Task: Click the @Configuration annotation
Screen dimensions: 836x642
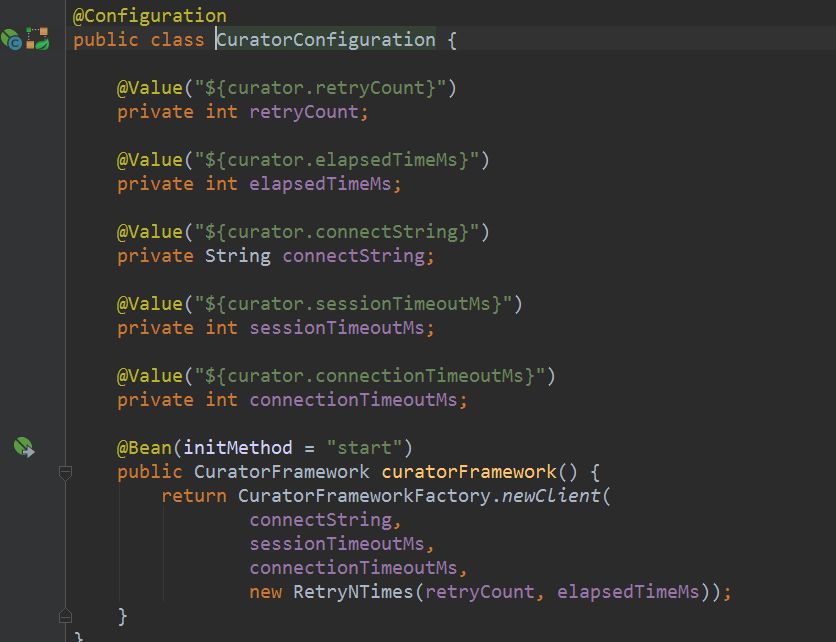Action: click(149, 15)
